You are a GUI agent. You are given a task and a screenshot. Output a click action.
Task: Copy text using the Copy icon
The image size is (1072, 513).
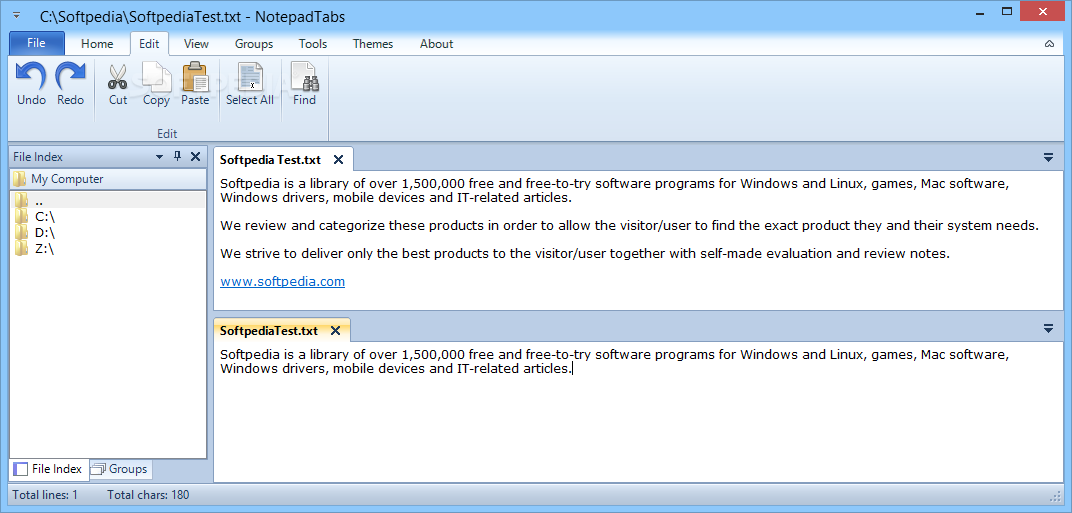click(156, 77)
